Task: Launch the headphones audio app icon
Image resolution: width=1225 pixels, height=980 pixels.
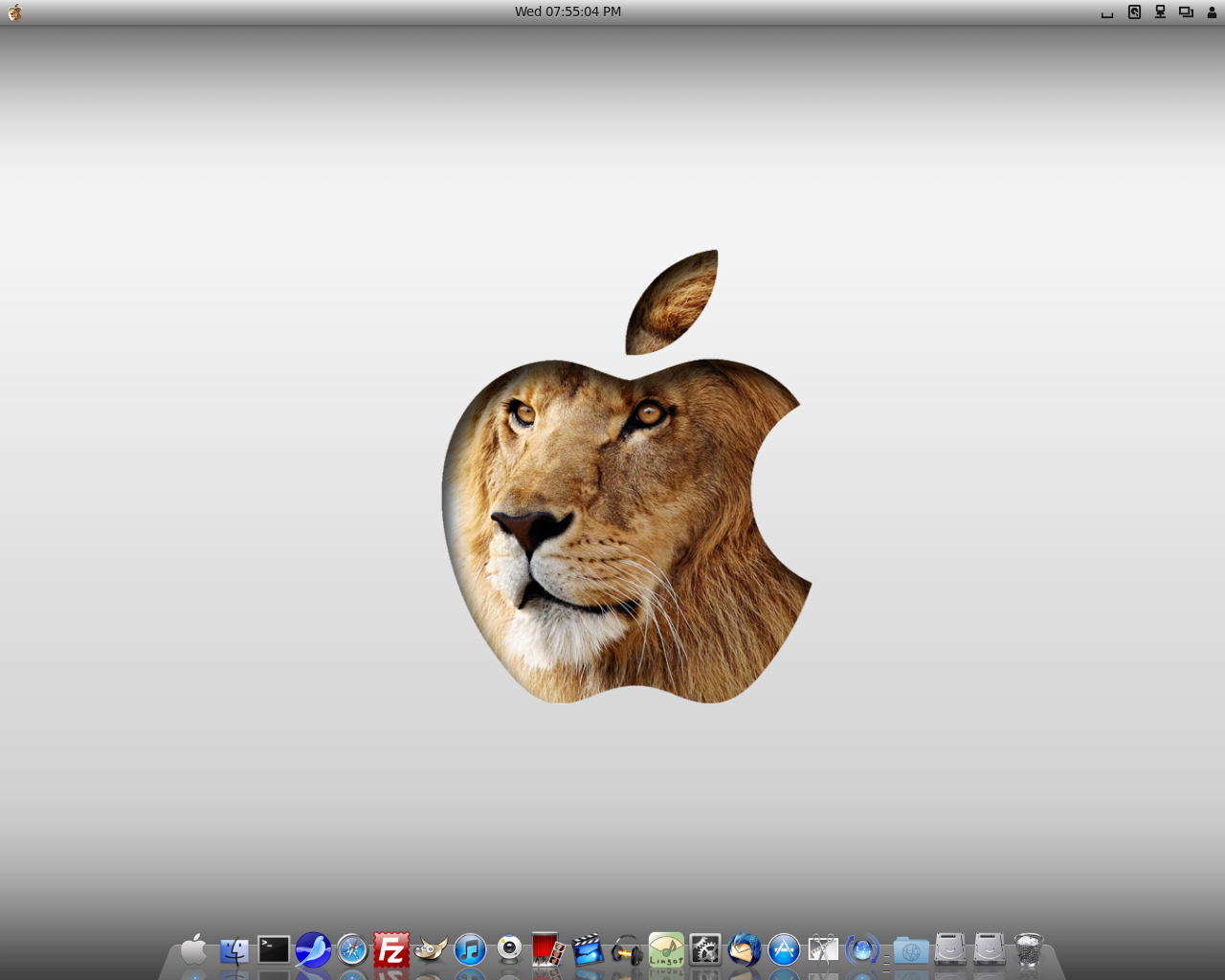Action: [x=627, y=950]
